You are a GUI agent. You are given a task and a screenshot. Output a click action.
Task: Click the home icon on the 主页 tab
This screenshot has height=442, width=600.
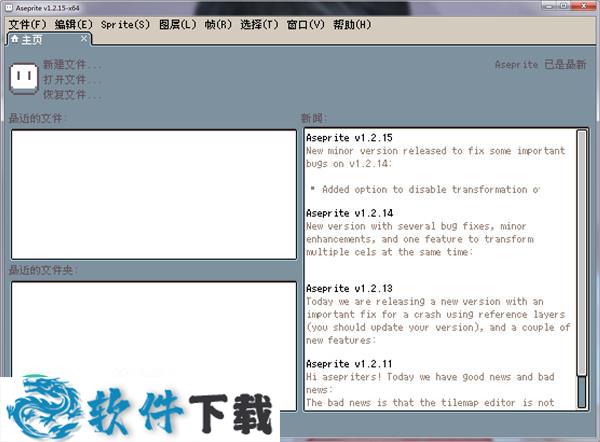pos(15,39)
